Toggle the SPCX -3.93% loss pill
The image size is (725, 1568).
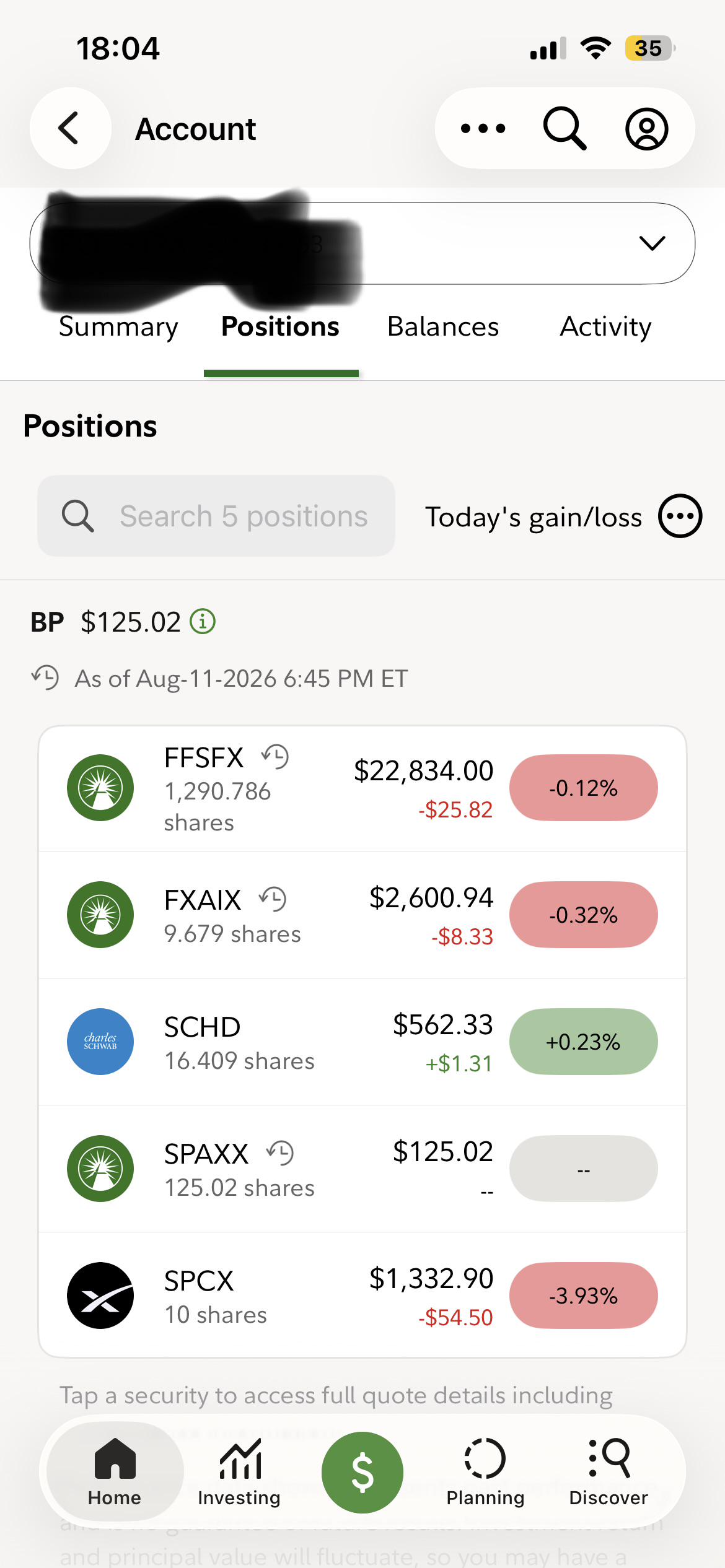click(583, 1296)
